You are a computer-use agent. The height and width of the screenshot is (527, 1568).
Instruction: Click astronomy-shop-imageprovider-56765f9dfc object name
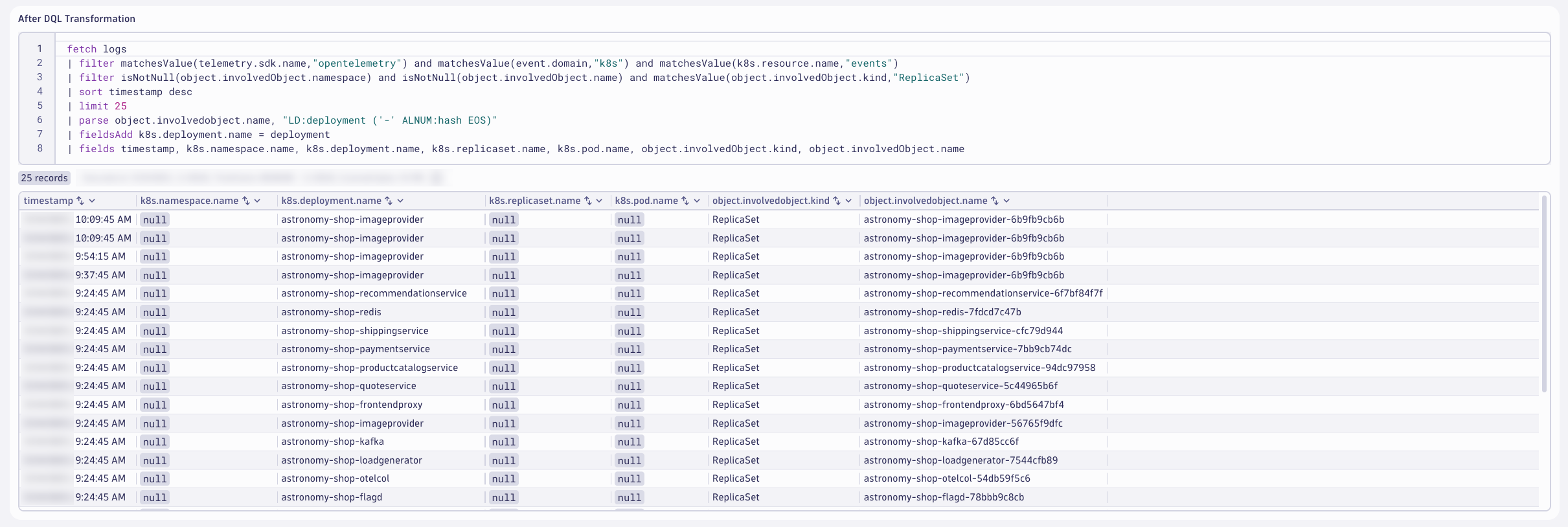(x=963, y=423)
